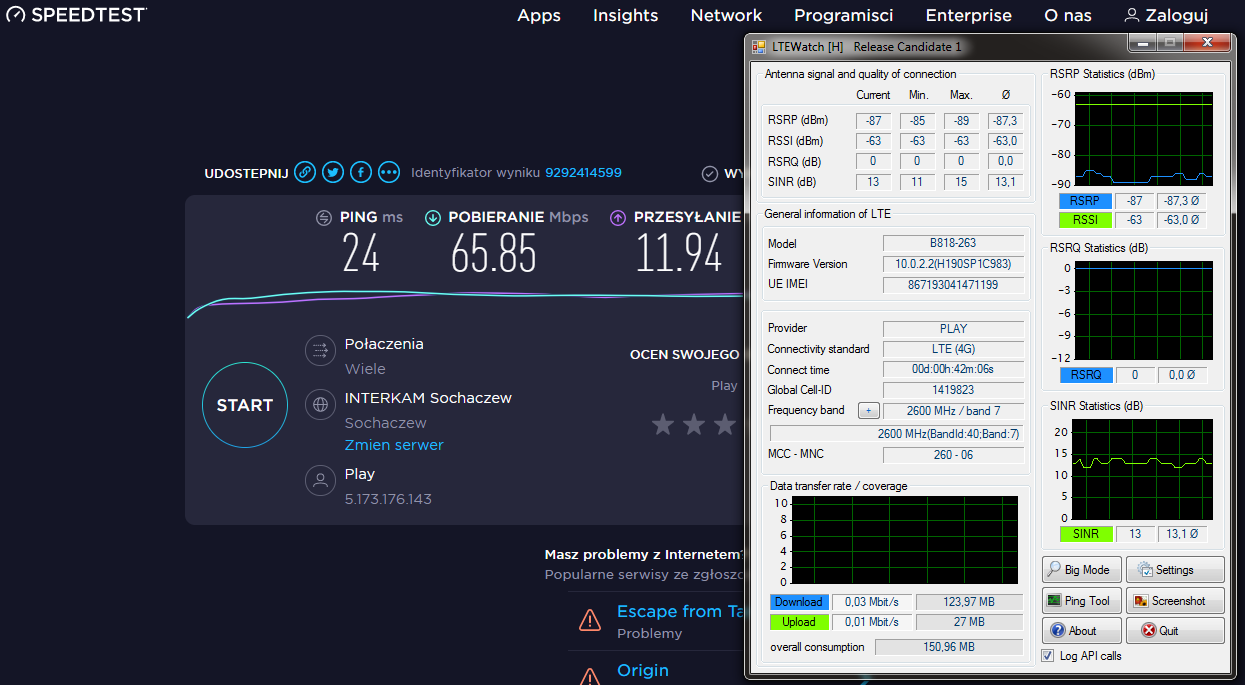
Task: Launch the Ping Tool
Action: pos(1081,601)
